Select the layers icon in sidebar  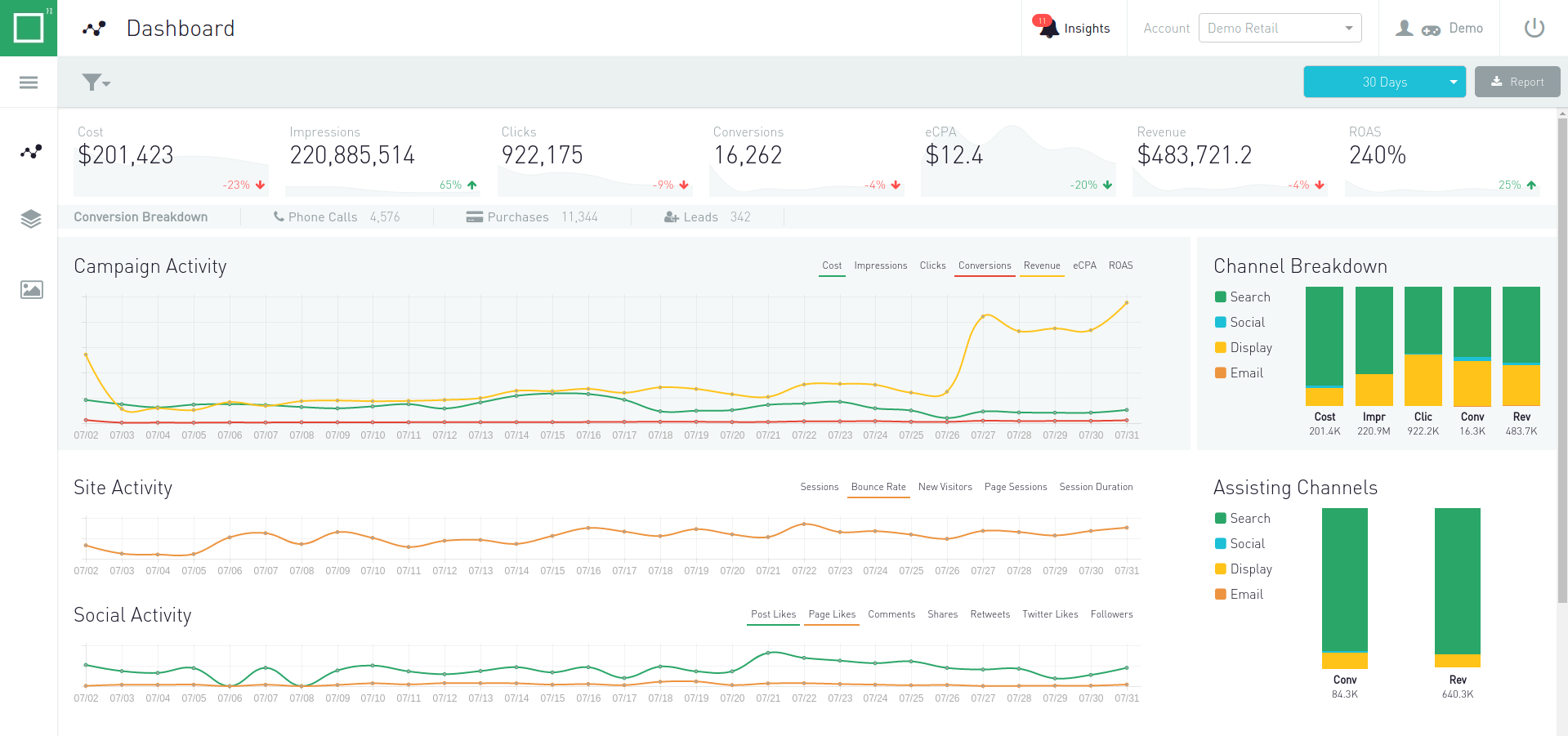31,219
